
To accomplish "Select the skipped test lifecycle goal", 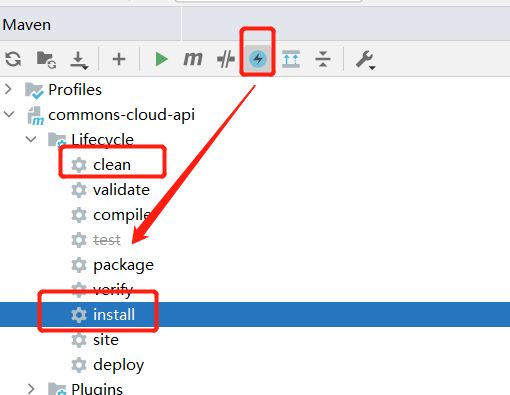I will pos(107,240).
